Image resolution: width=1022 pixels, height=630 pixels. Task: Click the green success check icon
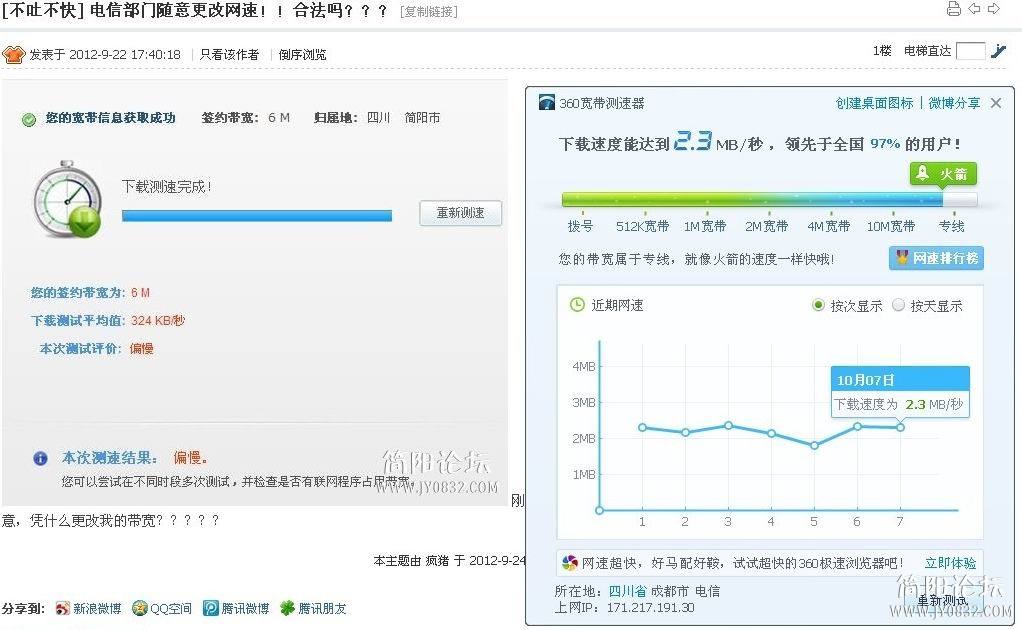coord(29,119)
